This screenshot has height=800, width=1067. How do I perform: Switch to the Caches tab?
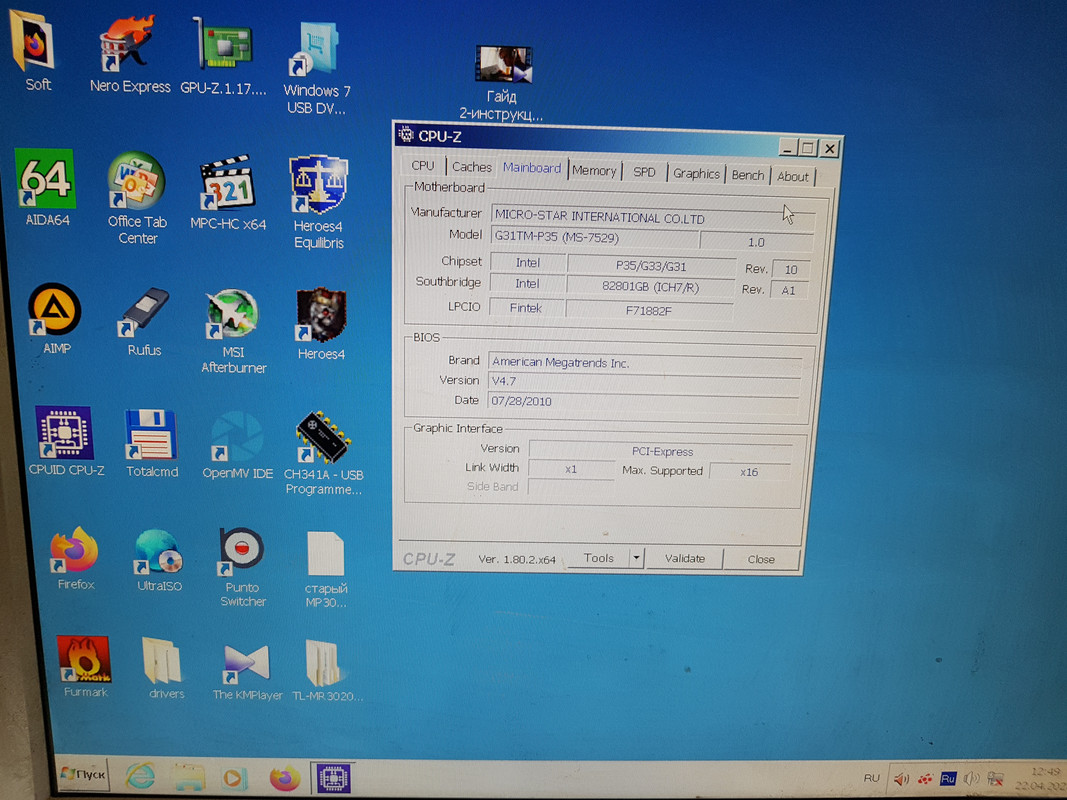point(472,167)
